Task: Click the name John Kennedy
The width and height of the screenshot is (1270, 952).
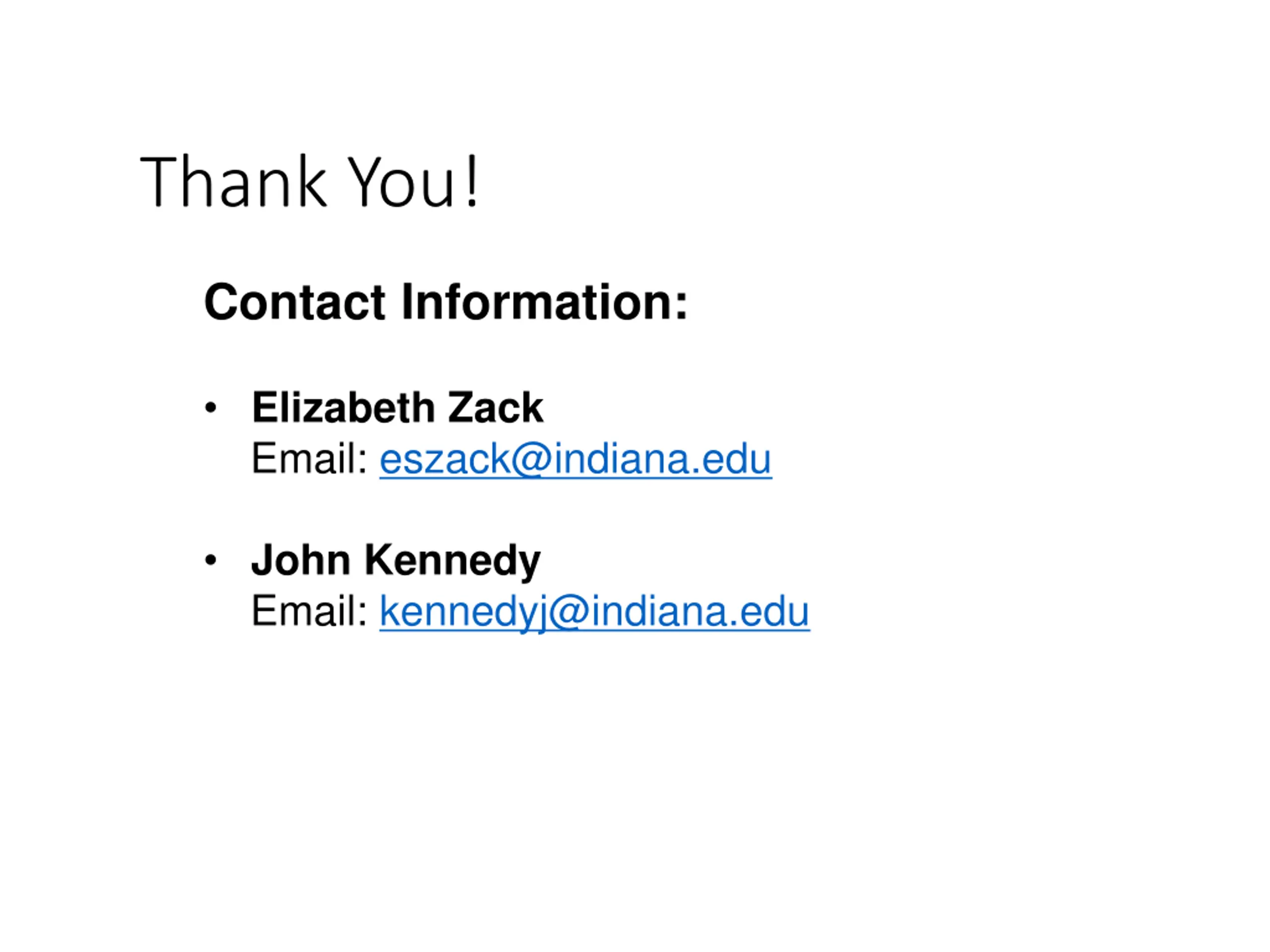Action: (396, 561)
